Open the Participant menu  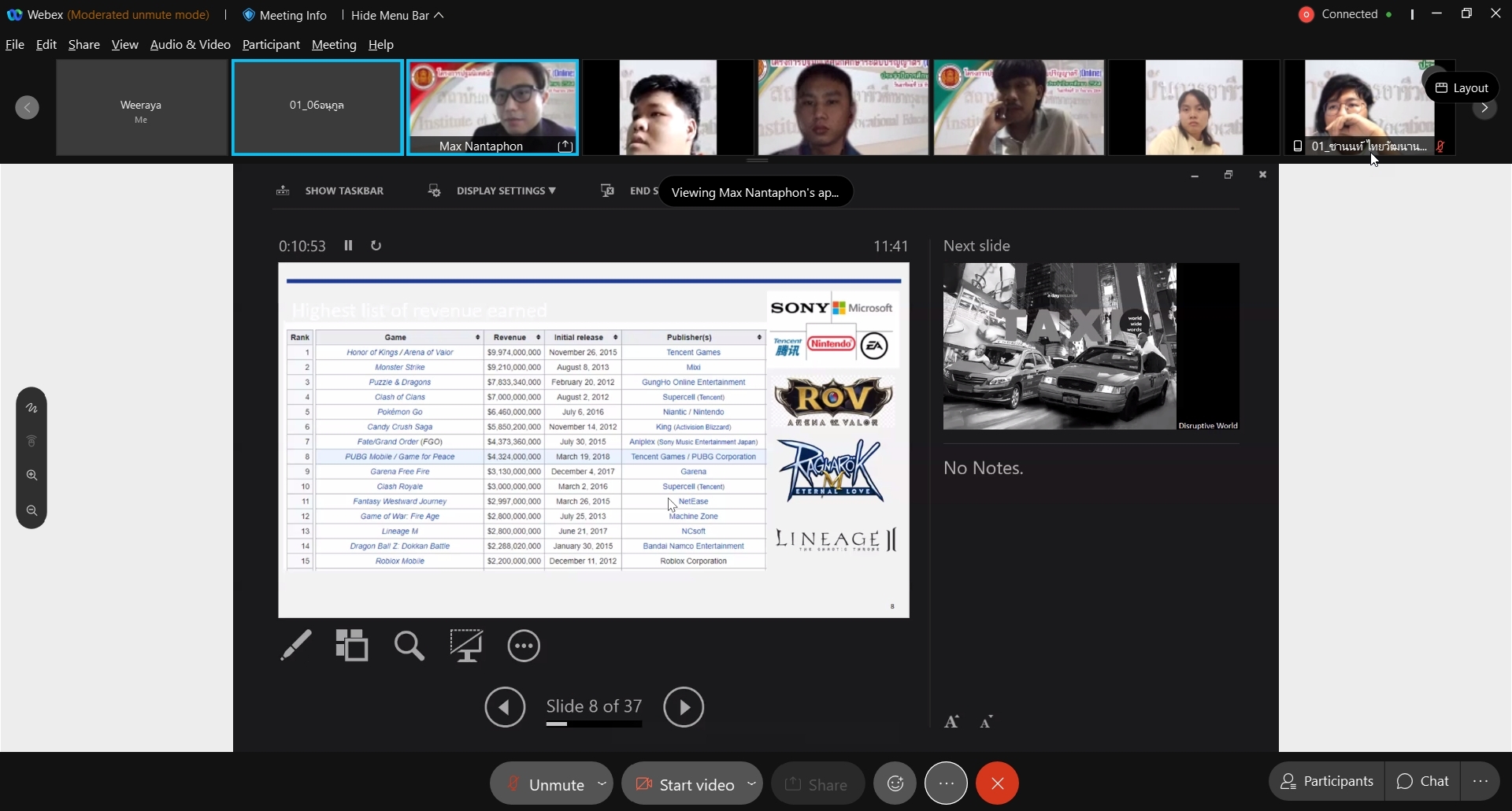(x=271, y=45)
